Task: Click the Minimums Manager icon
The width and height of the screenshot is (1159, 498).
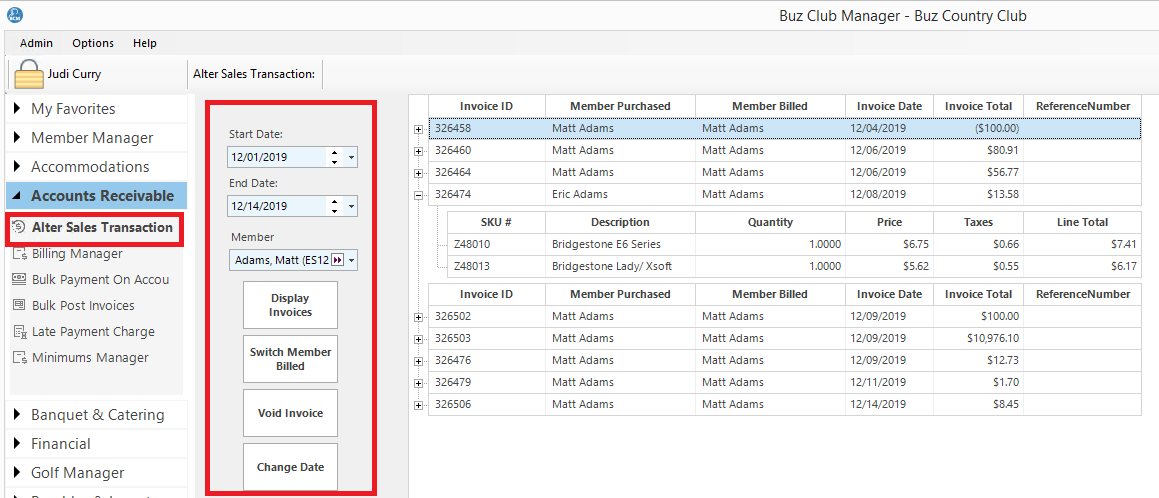Action: [x=19, y=358]
